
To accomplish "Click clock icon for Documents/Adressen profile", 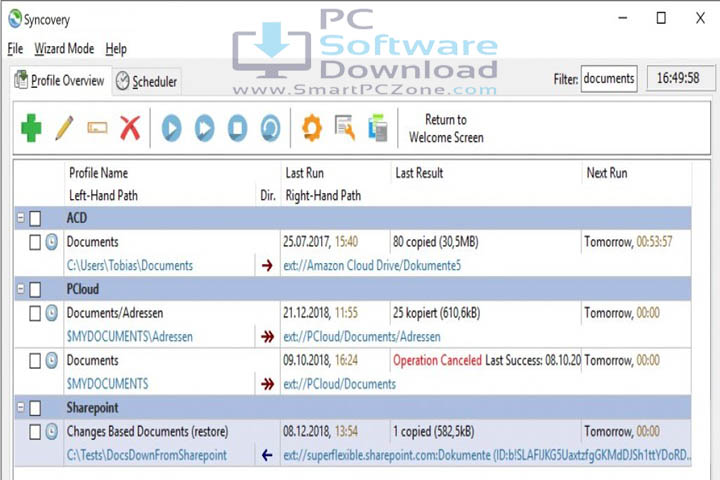I will (51, 313).
